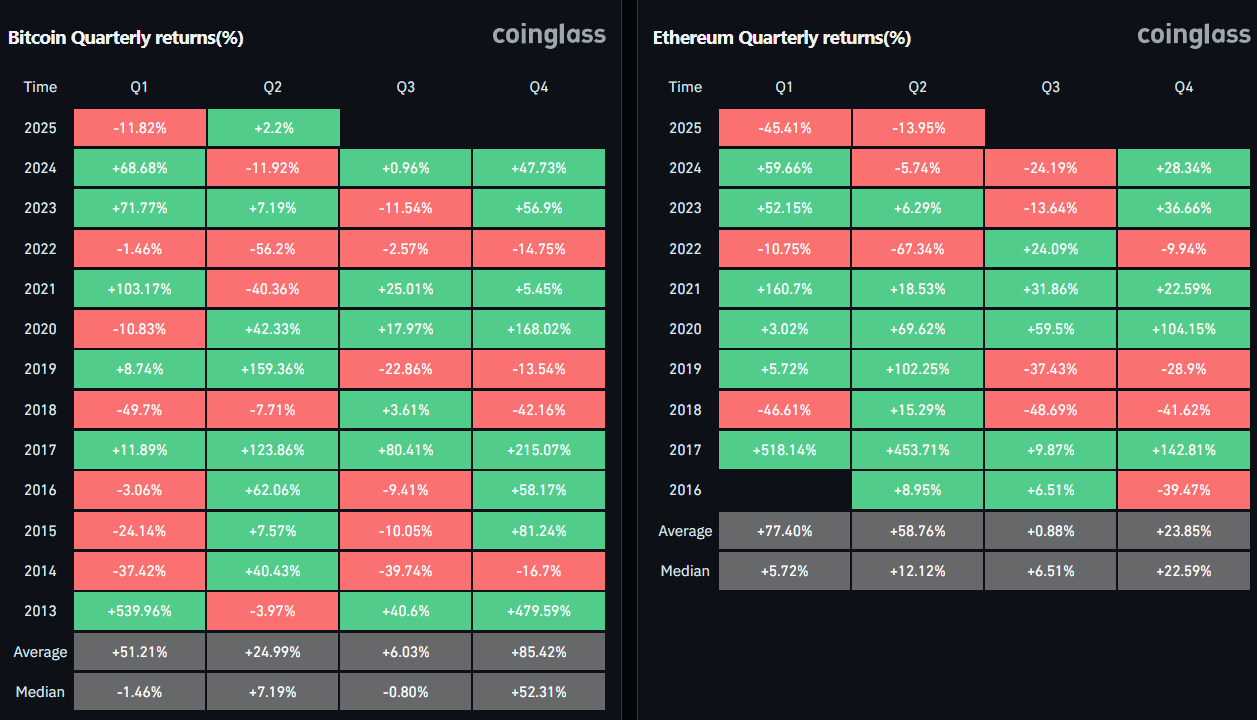Click the Q2 column header in Ethereum table
This screenshot has width=1257, height=720.
coord(918,87)
